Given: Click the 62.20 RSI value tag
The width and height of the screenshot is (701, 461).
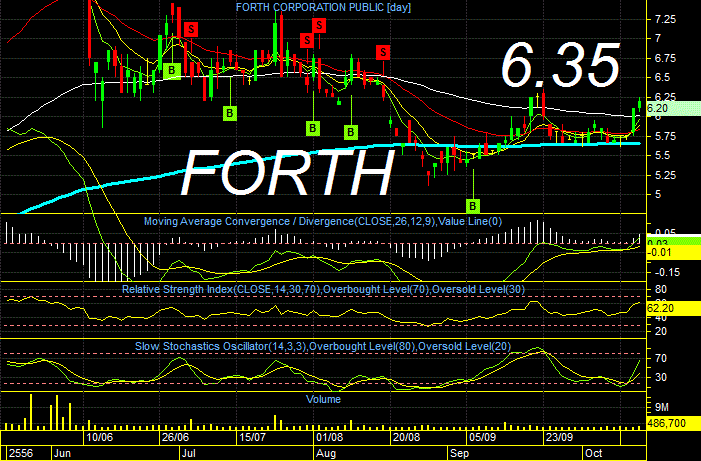Looking at the screenshot, I should 674,308.
